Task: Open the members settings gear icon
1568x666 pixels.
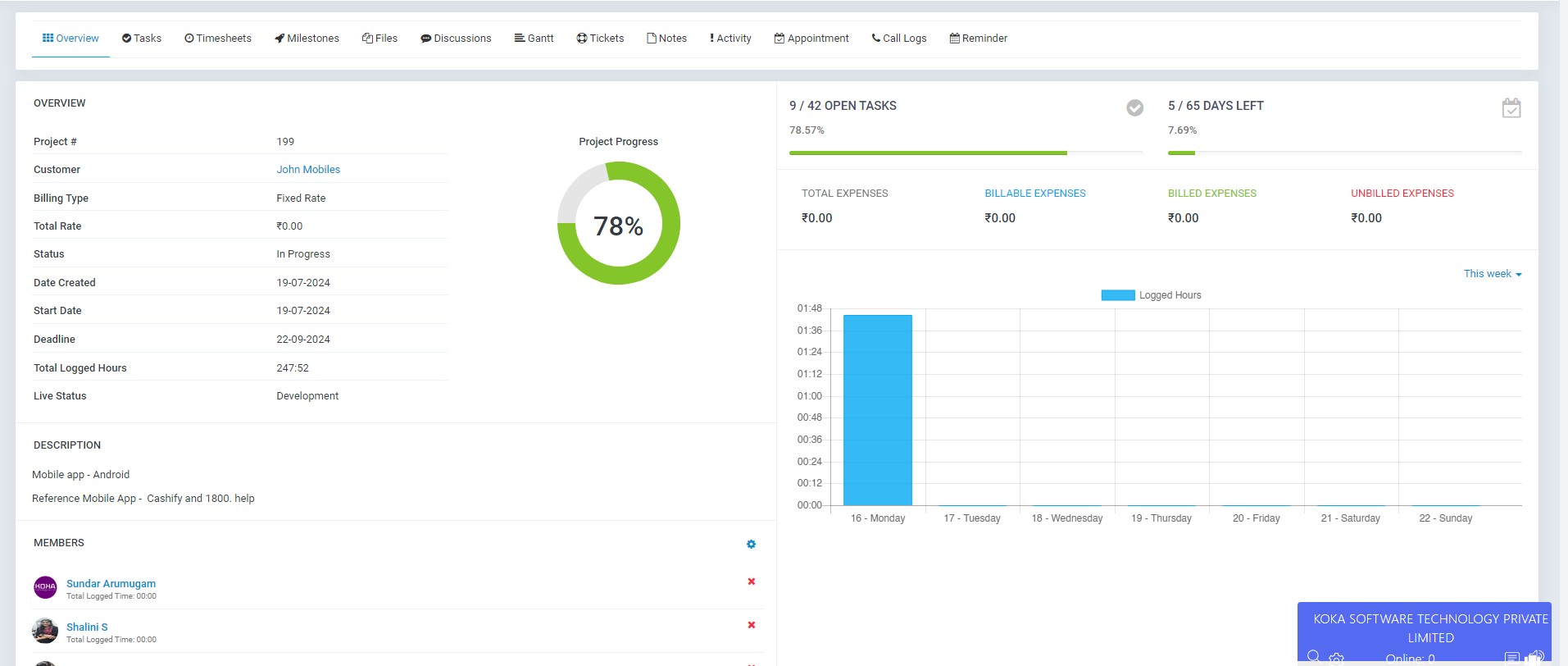Action: pyautogui.click(x=751, y=545)
